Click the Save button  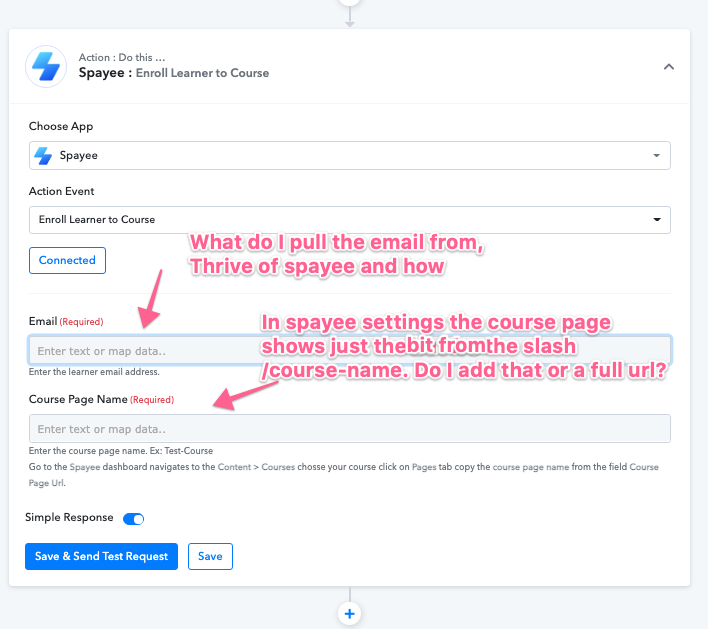click(x=210, y=556)
